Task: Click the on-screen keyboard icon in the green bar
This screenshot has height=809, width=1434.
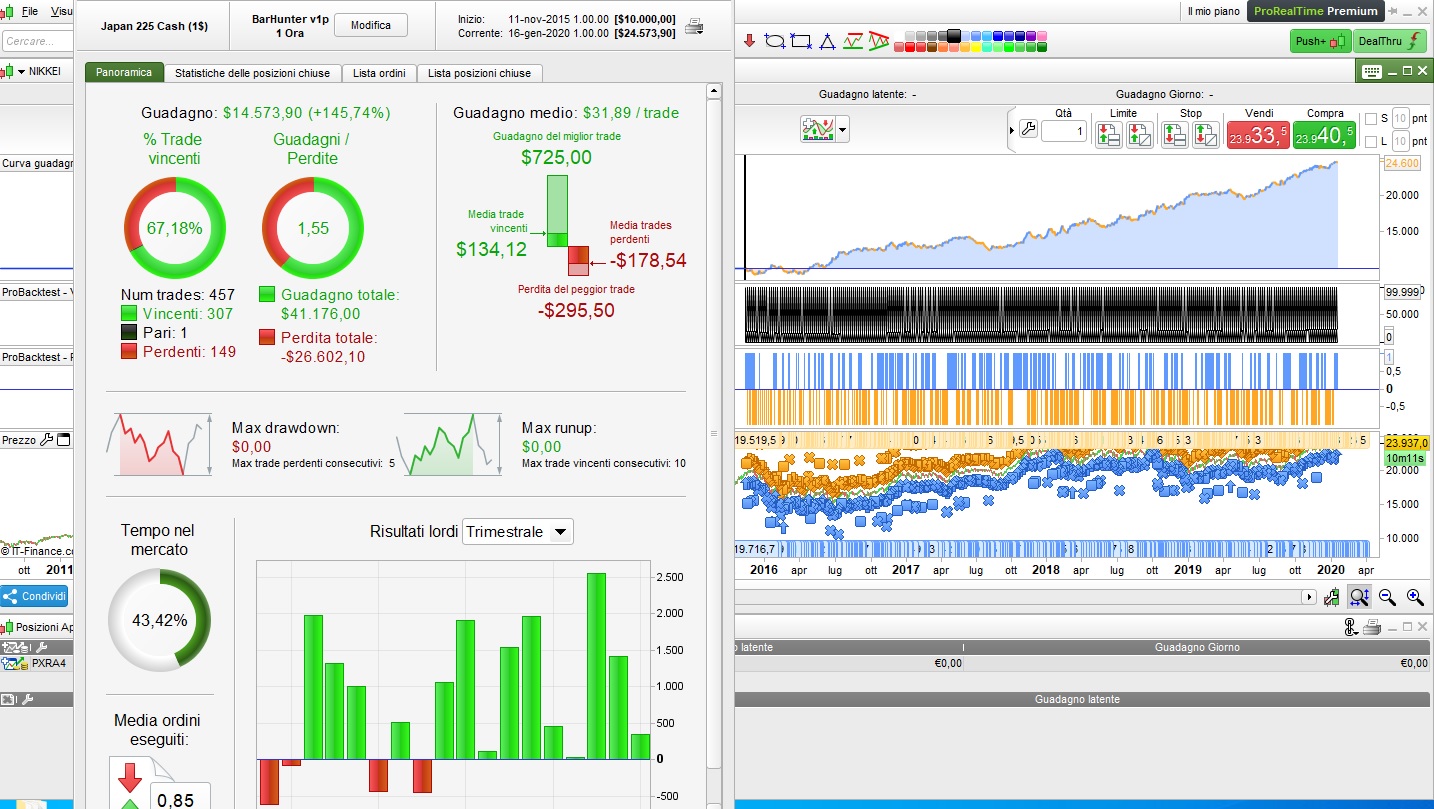Action: [x=1370, y=71]
